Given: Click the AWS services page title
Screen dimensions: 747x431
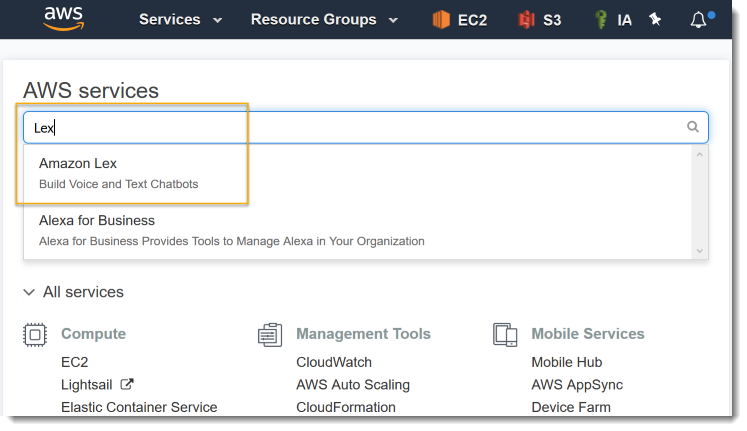Looking at the screenshot, I should point(91,90).
